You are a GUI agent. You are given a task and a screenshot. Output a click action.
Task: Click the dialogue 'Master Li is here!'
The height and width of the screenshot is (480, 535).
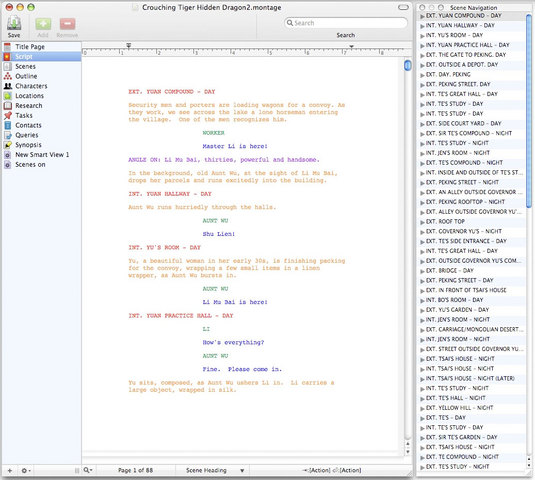(x=235, y=146)
